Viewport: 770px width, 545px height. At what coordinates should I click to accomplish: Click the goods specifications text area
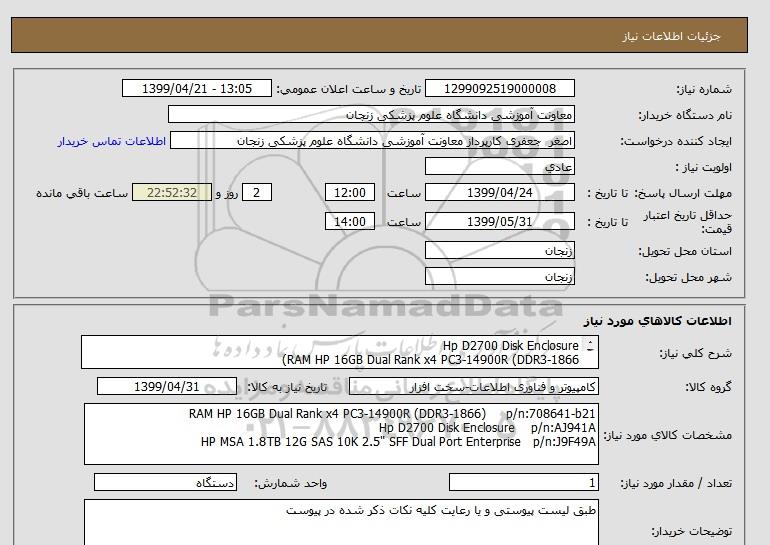click(x=341, y=434)
